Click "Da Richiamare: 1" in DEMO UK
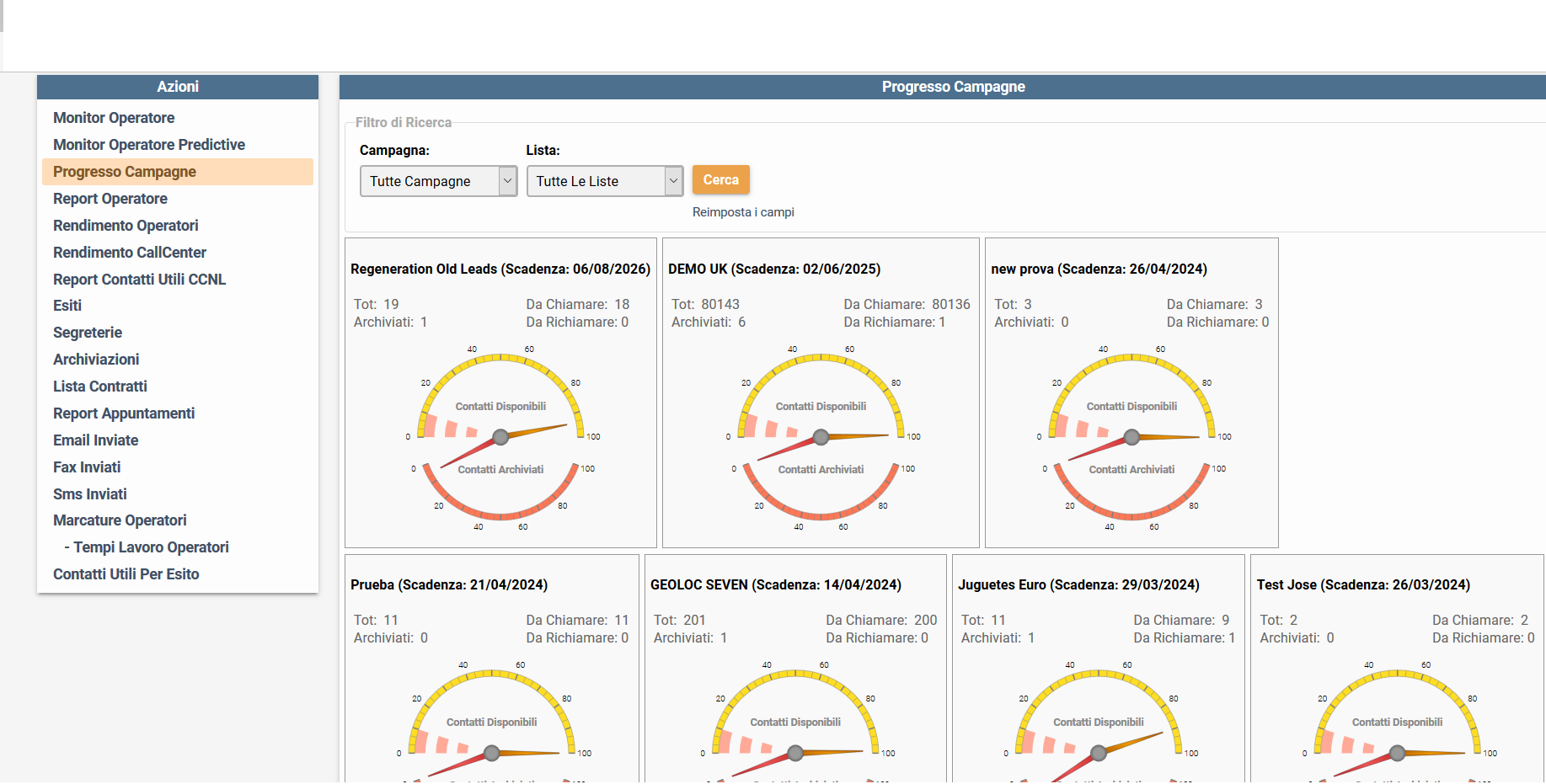The image size is (1546, 784). click(x=895, y=323)
